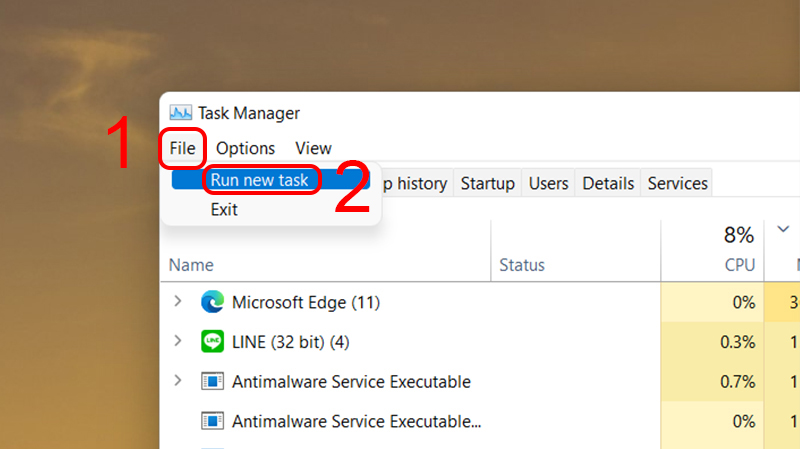Screen dimensions: 800x449
Task: Click the Task Manager title bar icon
Action: [180, 113]
